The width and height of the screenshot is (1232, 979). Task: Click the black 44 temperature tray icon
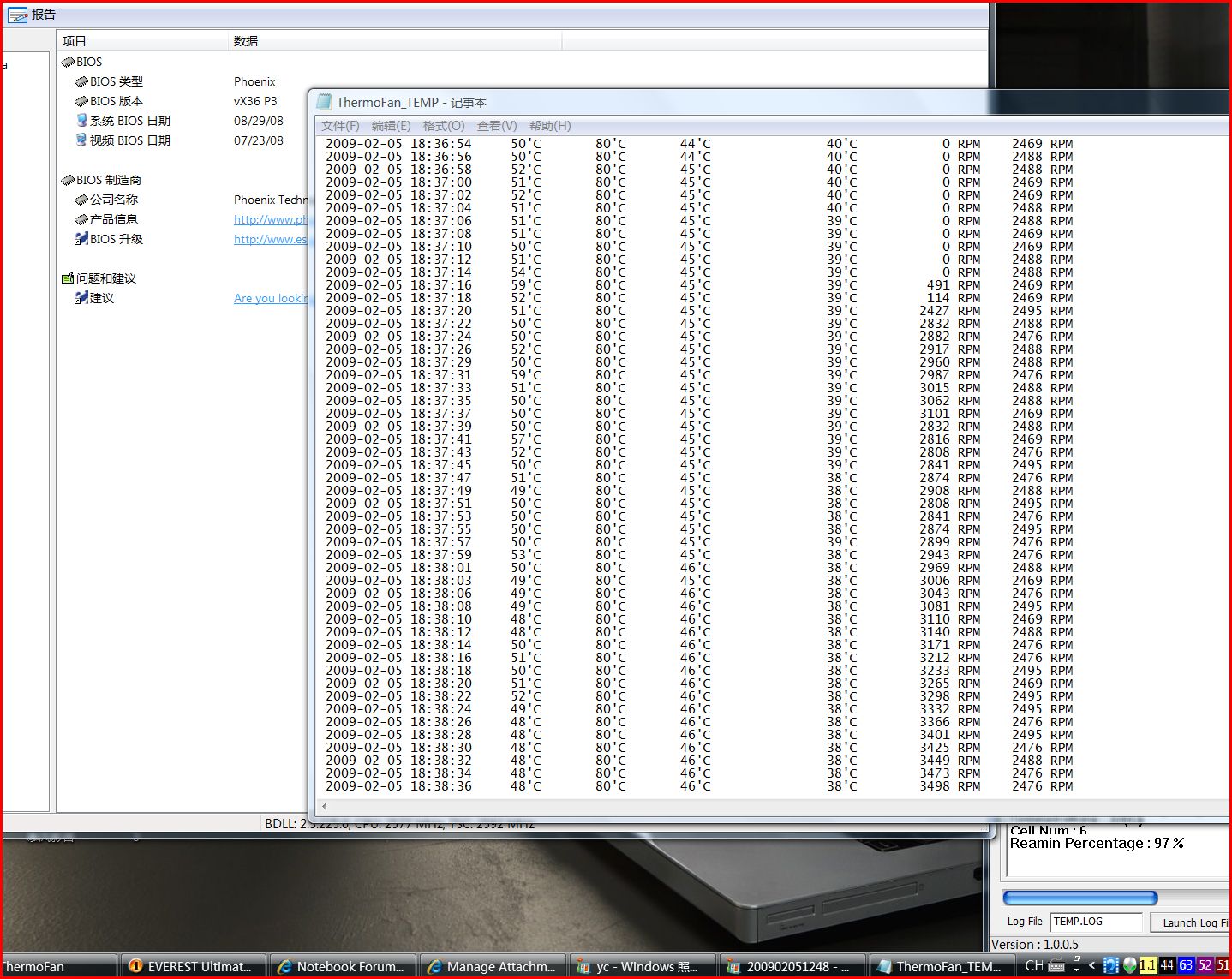click(x=1167, y=965)
